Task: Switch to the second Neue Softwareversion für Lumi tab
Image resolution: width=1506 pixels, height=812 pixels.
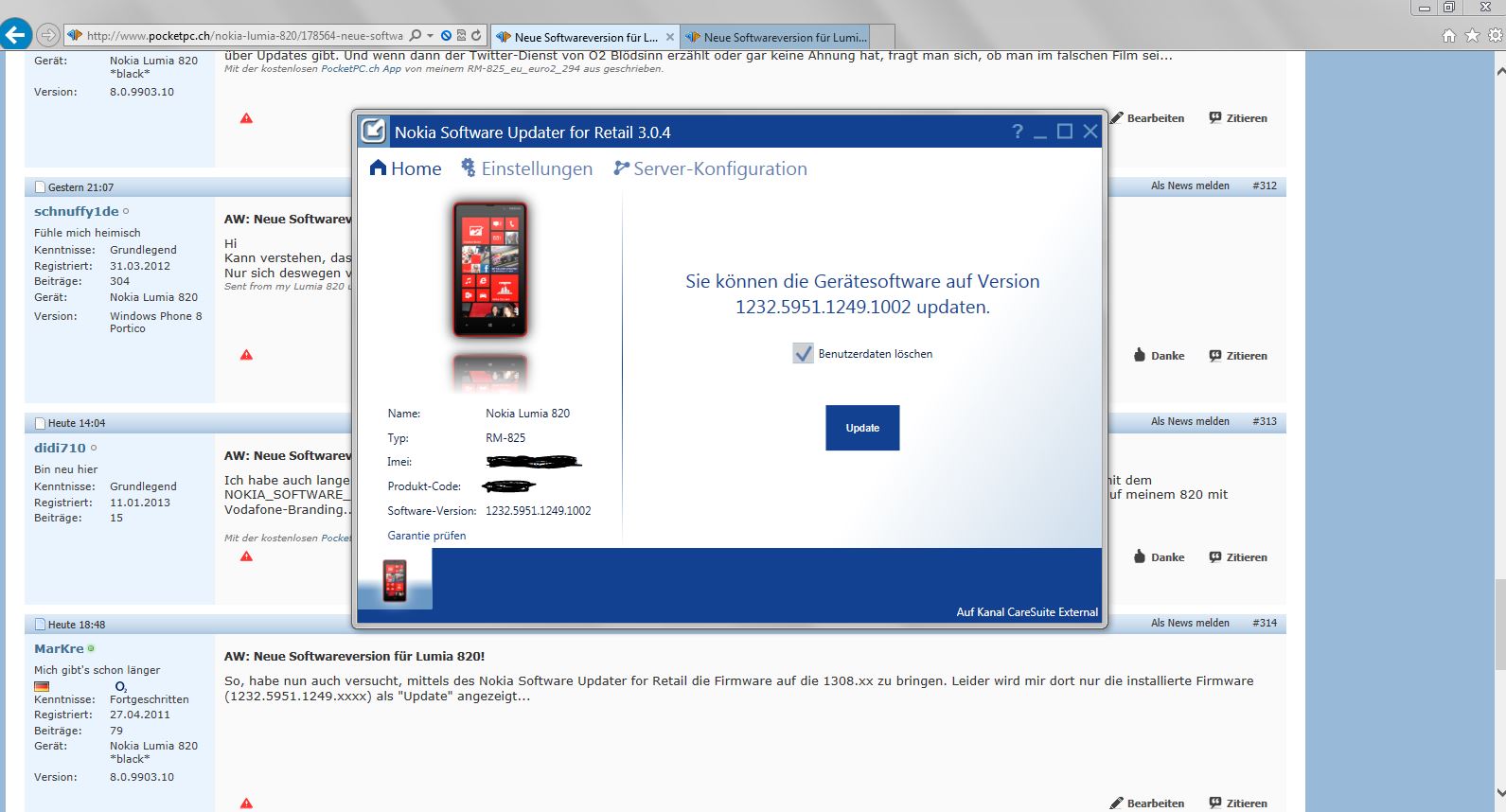Action: click(x=774, y=37)
